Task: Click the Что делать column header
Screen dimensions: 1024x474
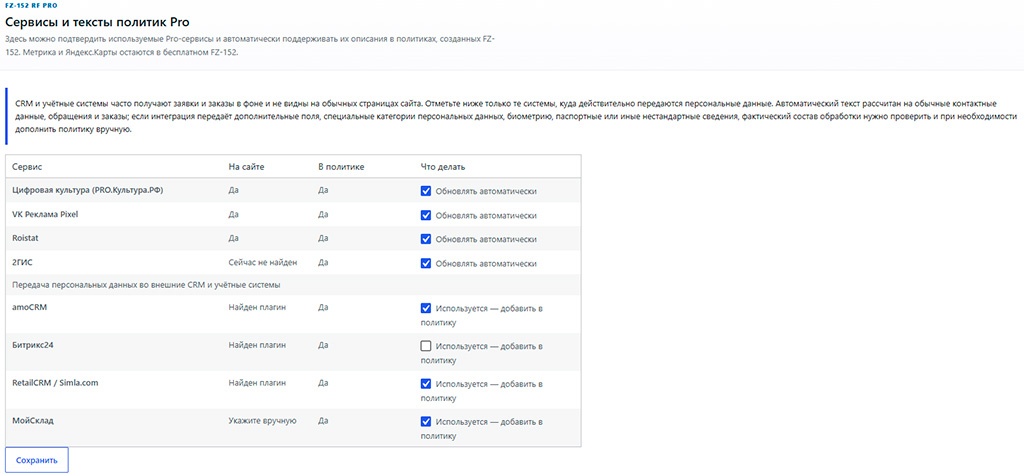Action: [x=443, y=166]
